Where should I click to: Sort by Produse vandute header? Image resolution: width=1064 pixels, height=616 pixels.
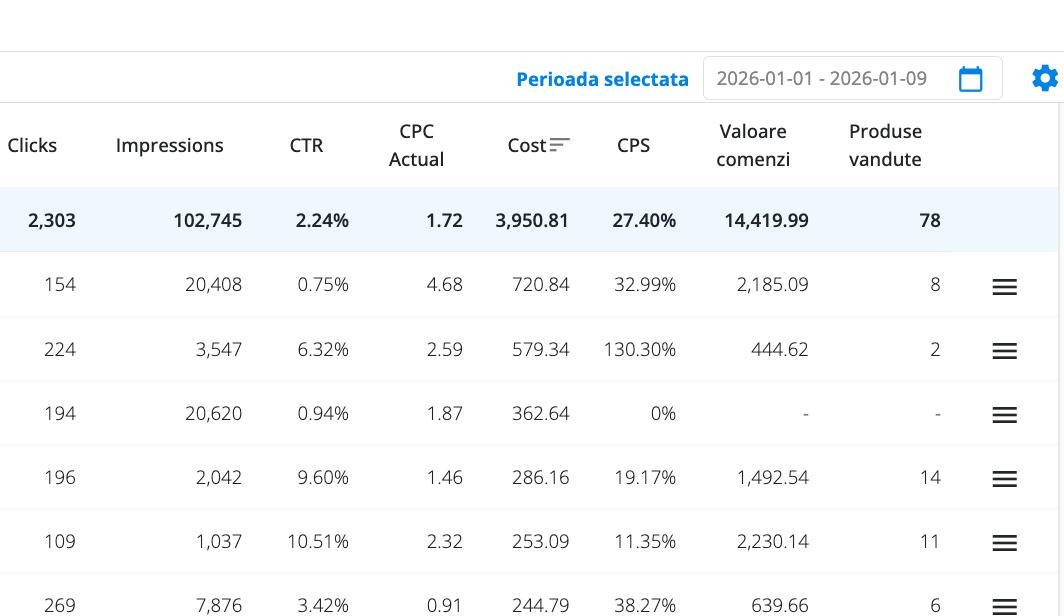coord(885,145)
